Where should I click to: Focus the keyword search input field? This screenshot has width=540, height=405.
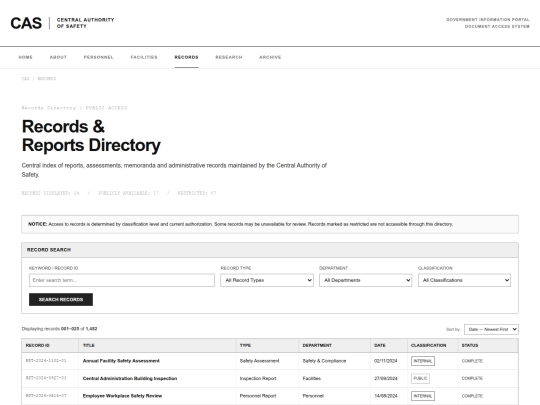point(122,280)
